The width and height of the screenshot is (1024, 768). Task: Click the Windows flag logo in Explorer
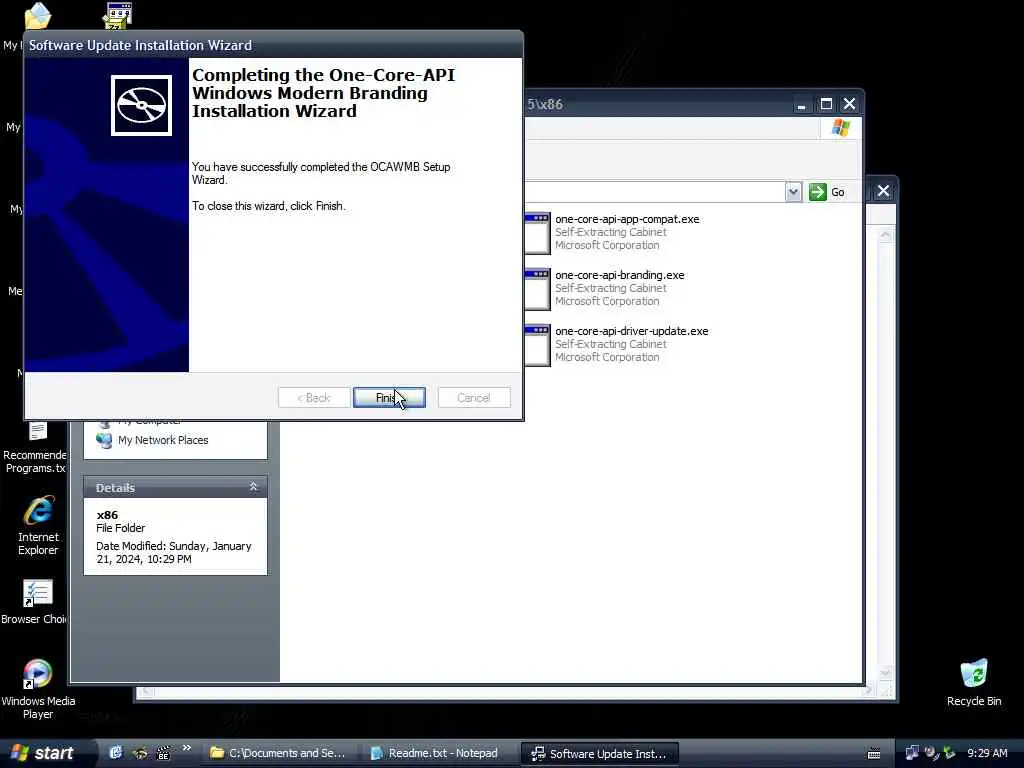(840, 127)
